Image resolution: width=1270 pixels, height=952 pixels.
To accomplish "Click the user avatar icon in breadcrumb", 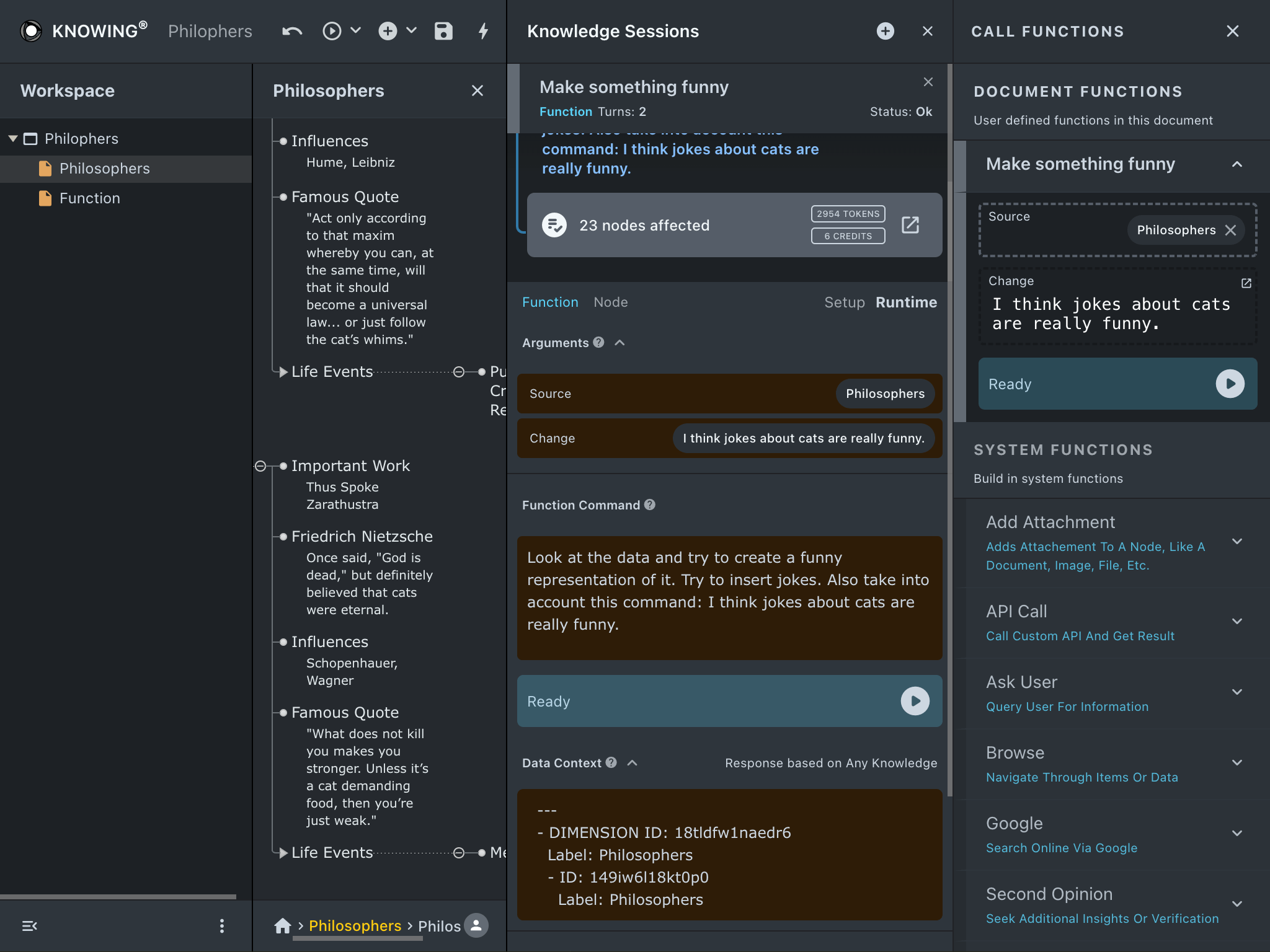I will point(476,925).
